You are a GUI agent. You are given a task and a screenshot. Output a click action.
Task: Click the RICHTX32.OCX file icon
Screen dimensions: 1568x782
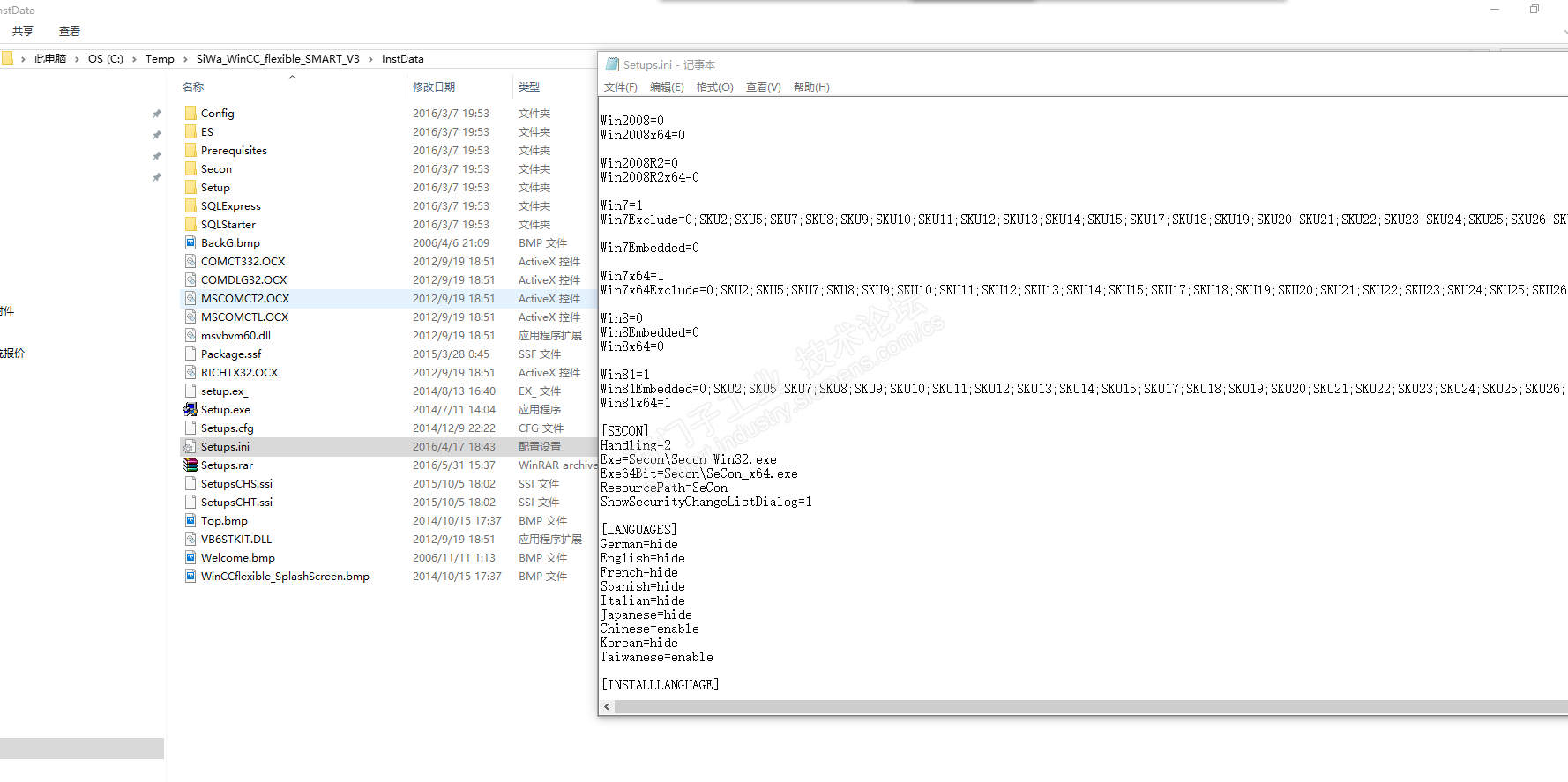(x=190, y=372)
